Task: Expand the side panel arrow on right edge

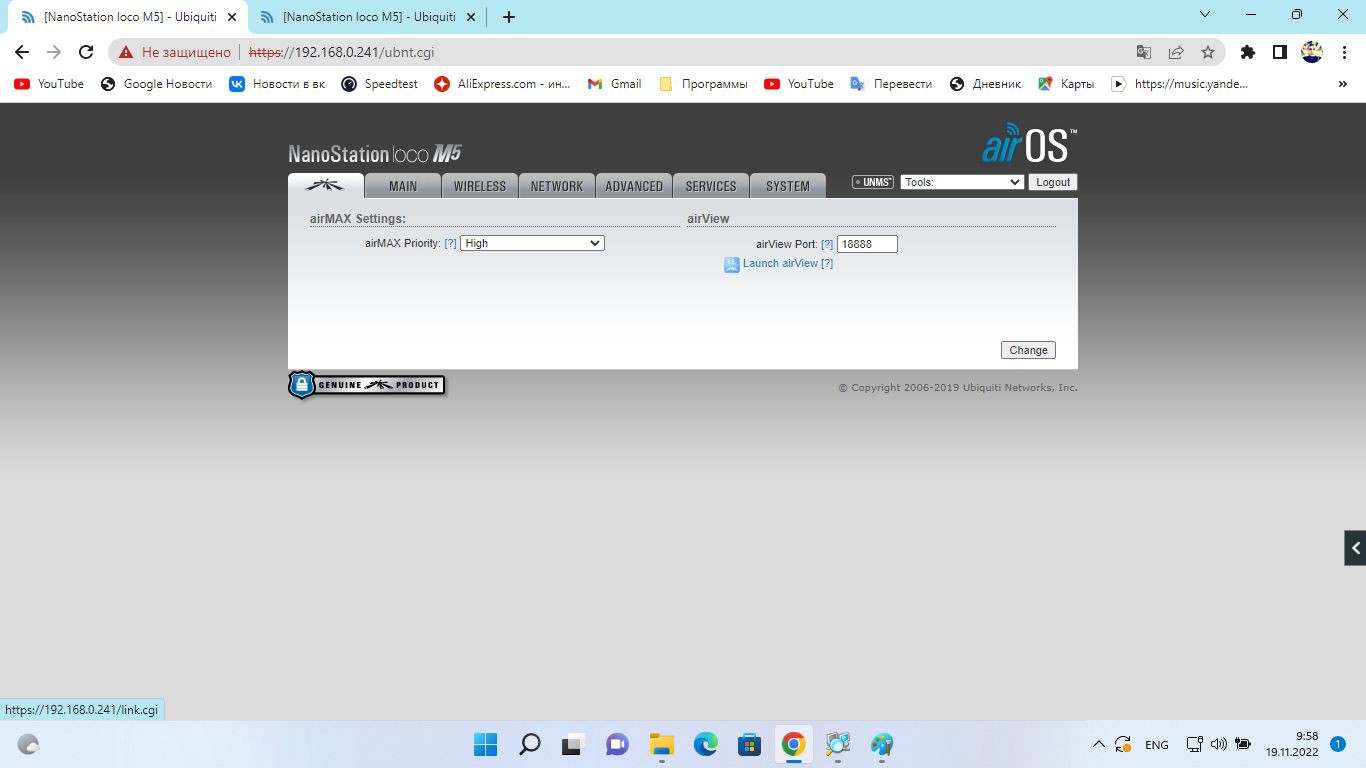Action: 1355,548
